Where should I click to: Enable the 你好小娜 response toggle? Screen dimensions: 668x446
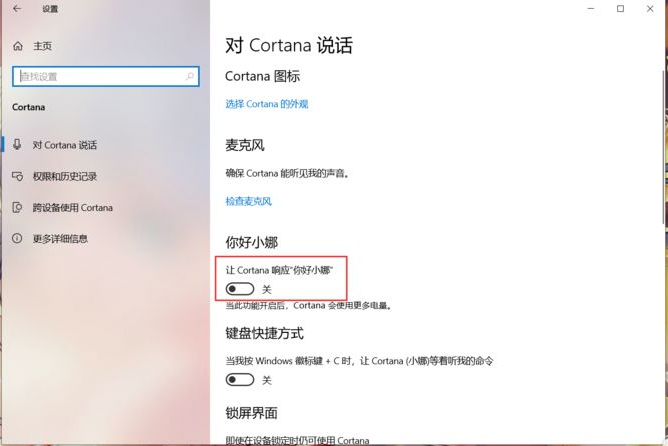pos(240,289)
